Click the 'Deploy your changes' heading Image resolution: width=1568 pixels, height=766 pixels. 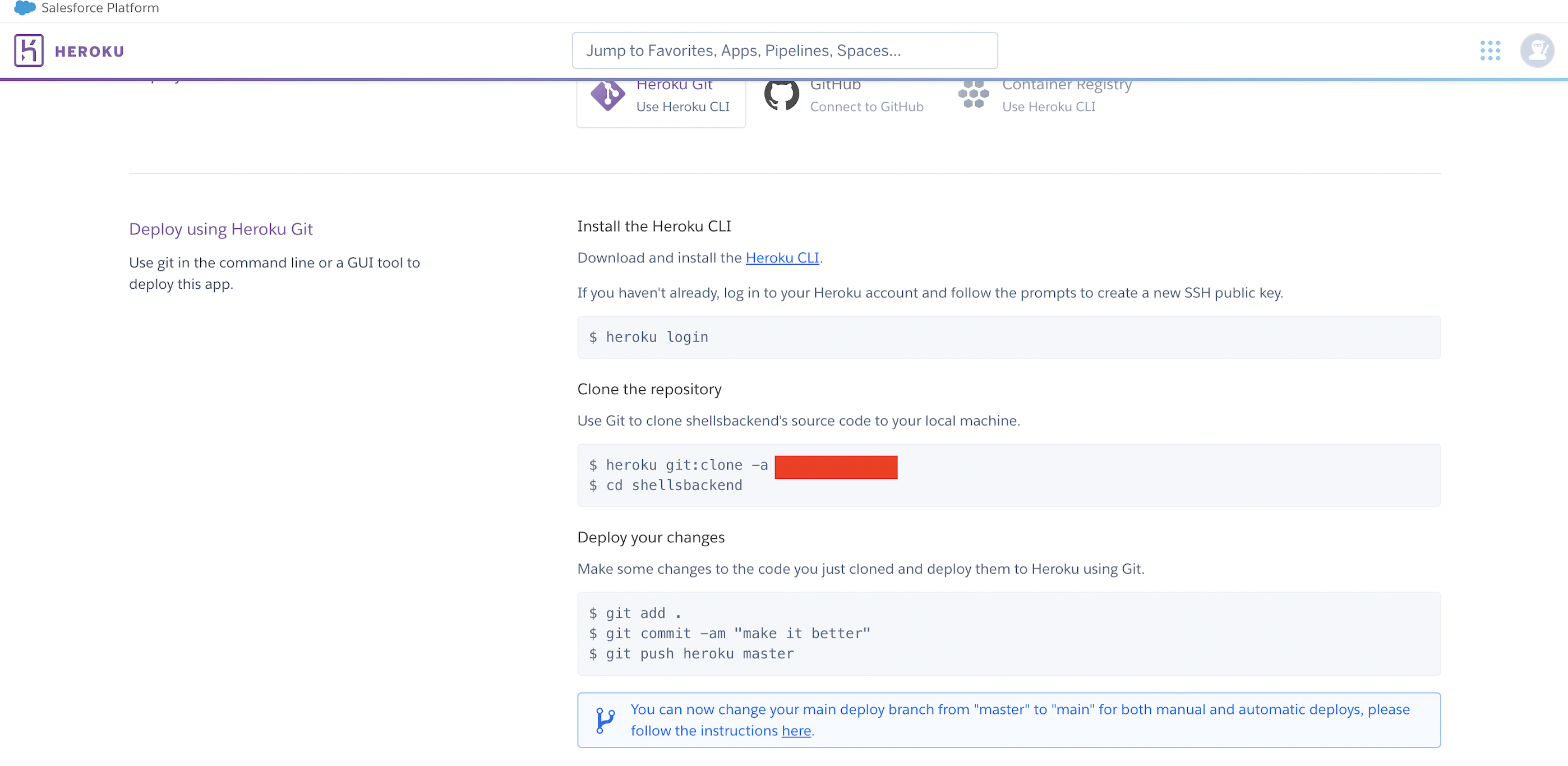click(x=651, y=538)
